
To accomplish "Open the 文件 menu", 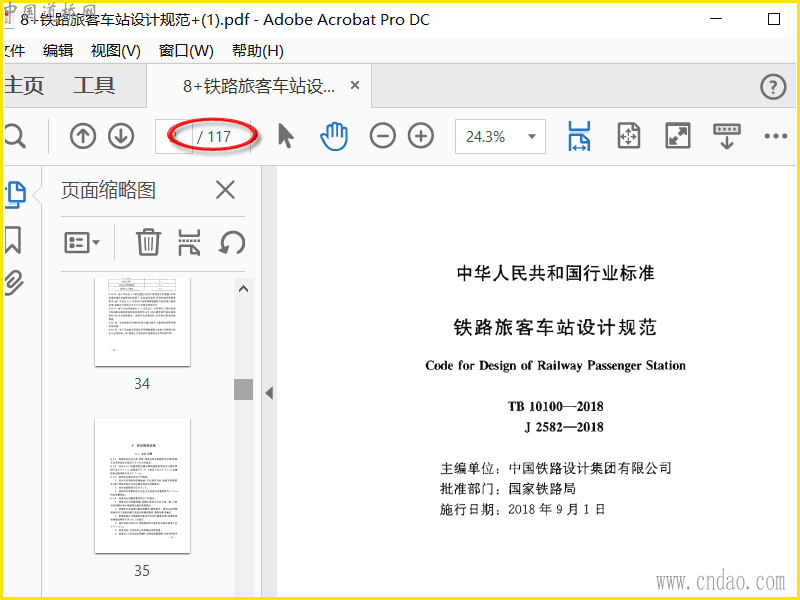I will coord(15,51).
